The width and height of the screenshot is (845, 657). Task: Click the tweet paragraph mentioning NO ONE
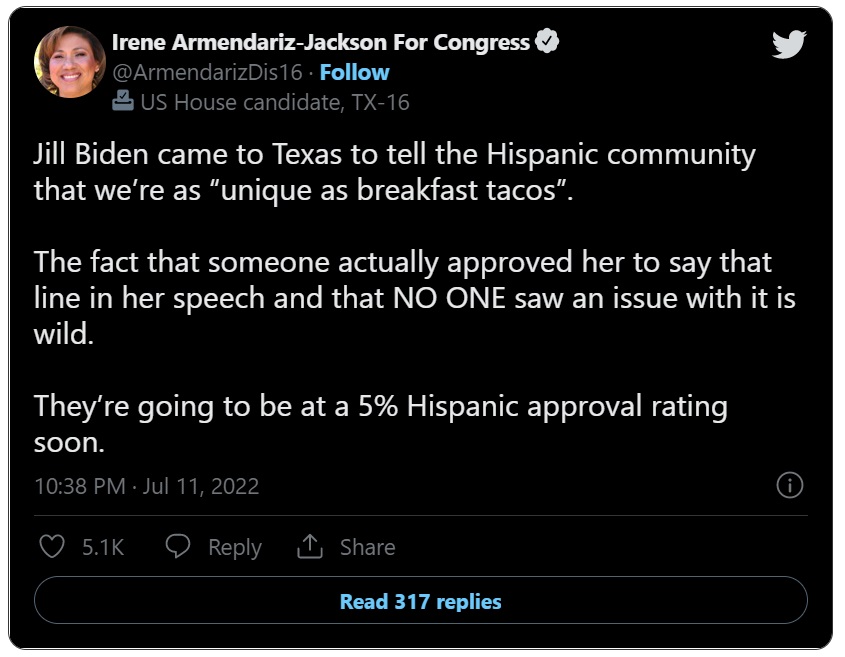[414, 298]
